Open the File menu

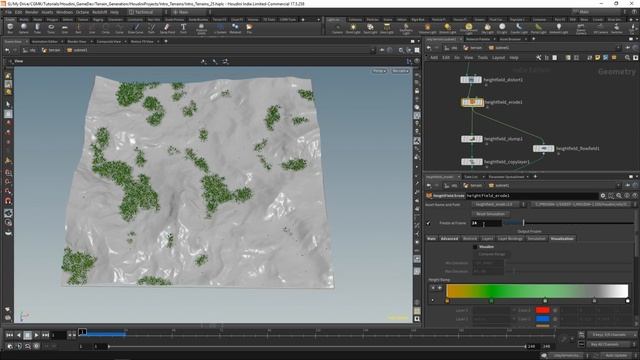[x=8, y=12]
